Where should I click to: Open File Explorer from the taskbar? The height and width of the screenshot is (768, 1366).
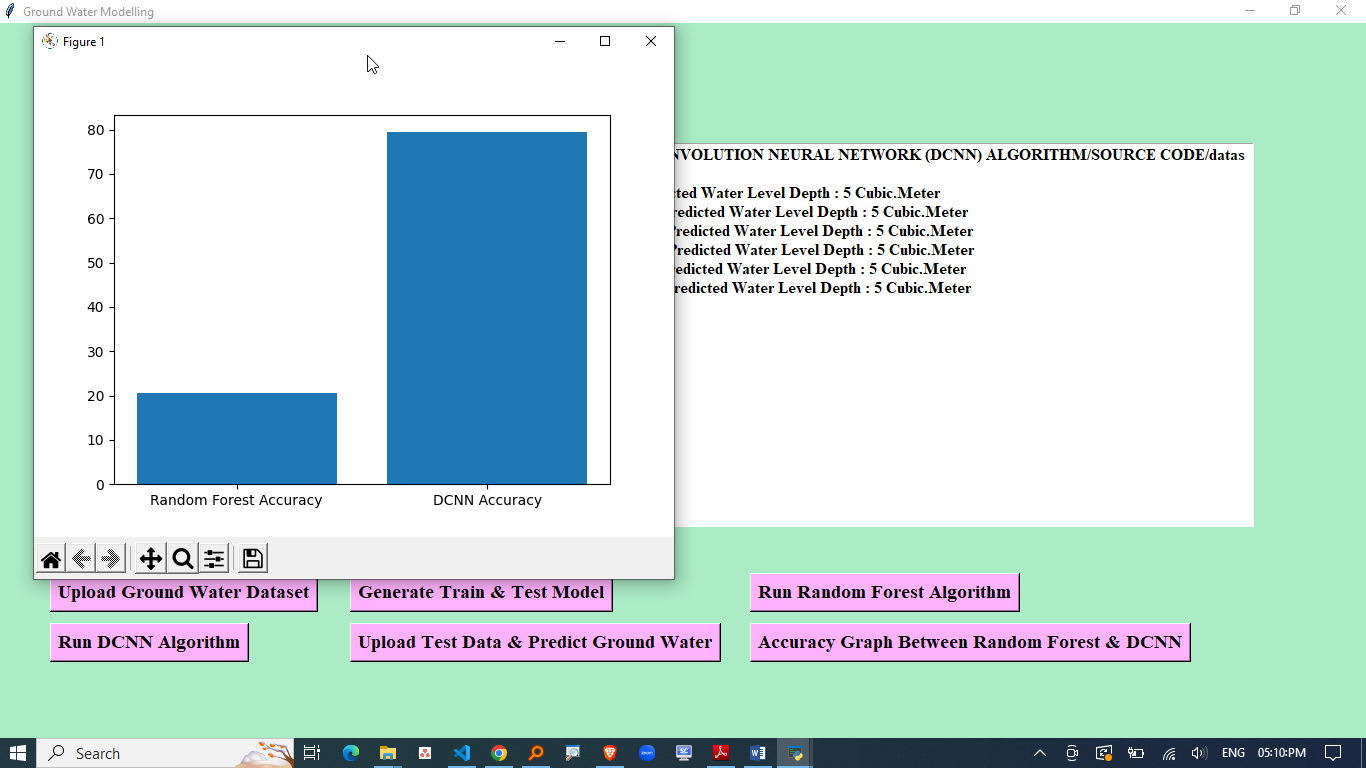click(388, 753)
